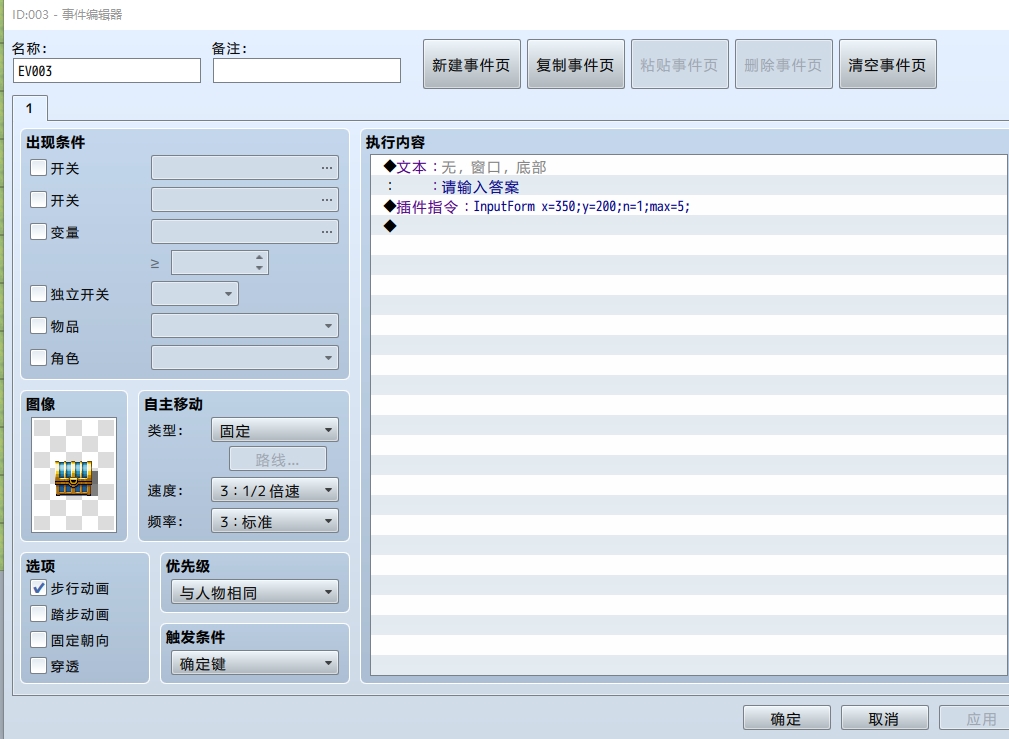Image resolution: width=1009 pixels, height=739 pixels.
Task: Click the 新建事件页 button
Action: click(x=472, y=64)
